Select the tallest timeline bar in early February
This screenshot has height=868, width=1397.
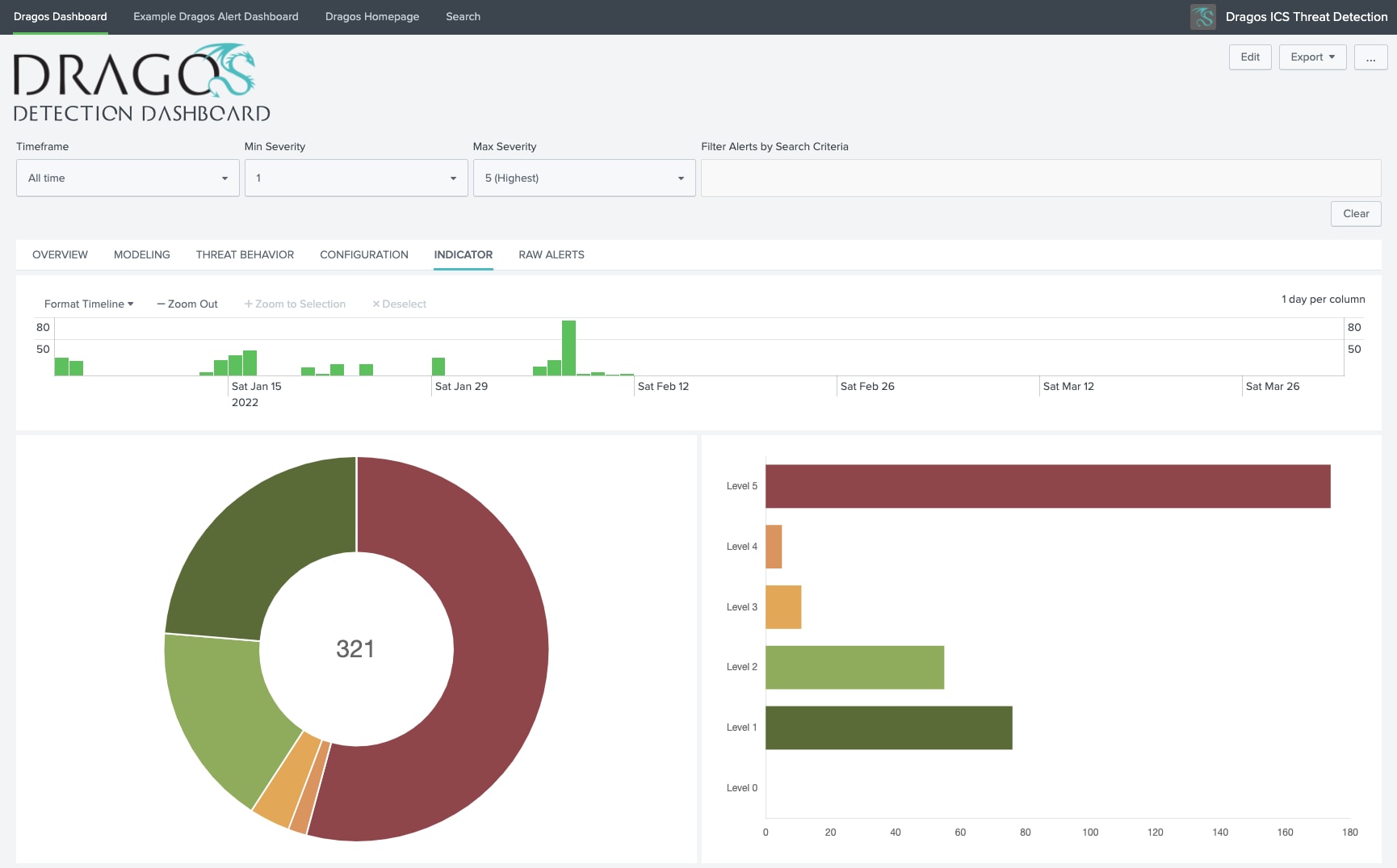tap(568, 348)
